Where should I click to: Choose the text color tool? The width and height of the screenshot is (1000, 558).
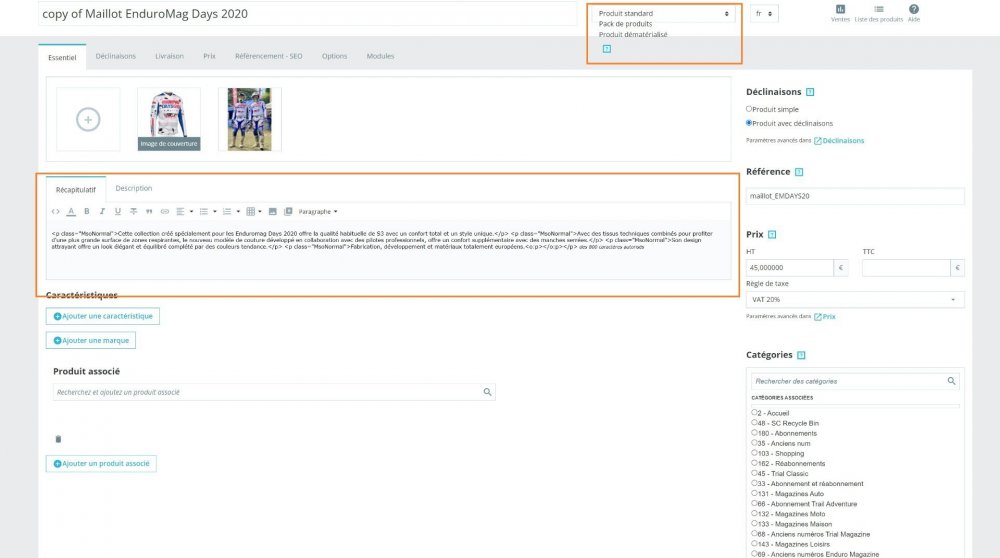[x=71, y=212]
